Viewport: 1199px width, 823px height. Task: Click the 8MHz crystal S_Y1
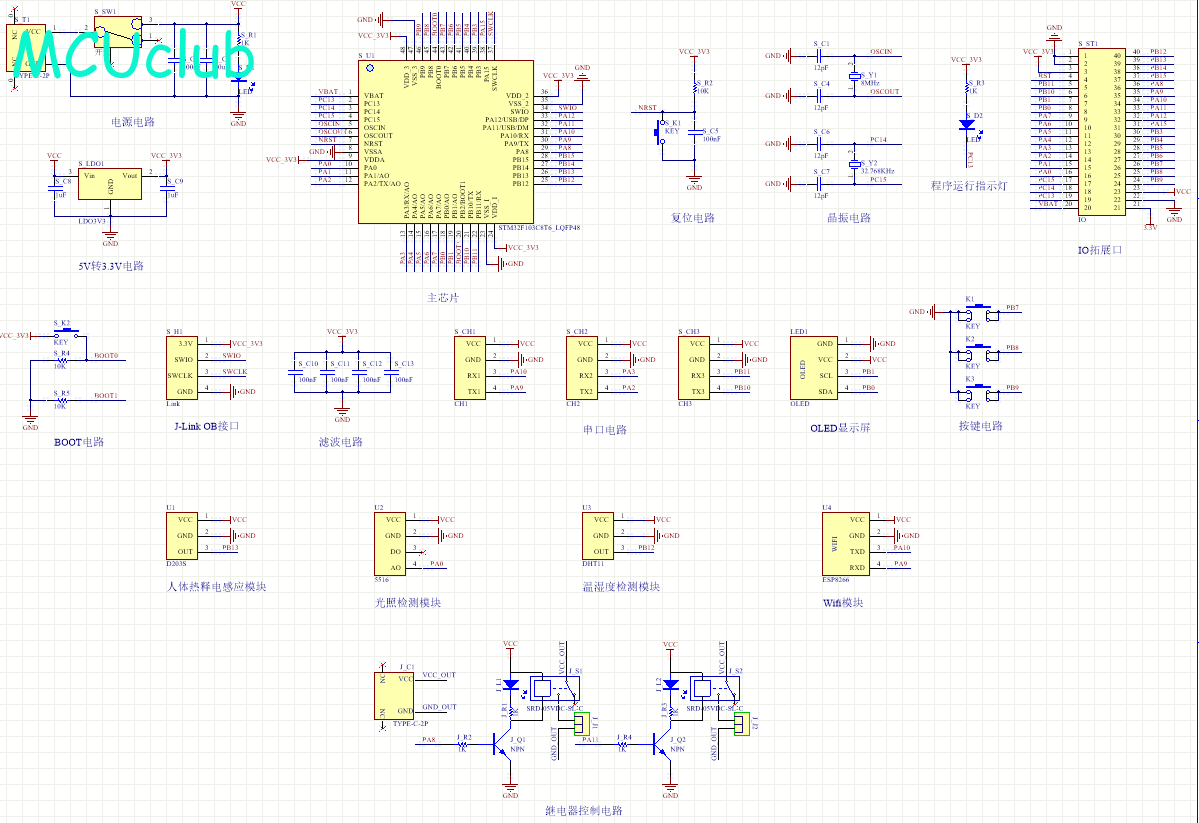pos(854,76)
